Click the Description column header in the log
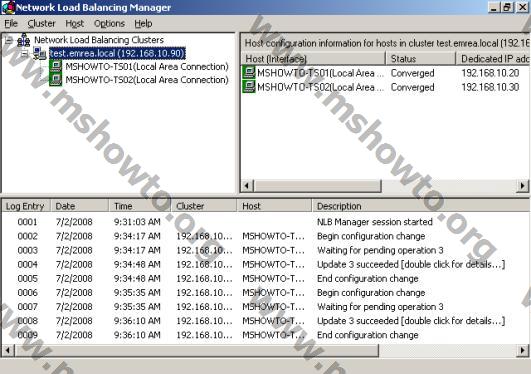This screenshot has width=531, height=374. click(421, 206)
